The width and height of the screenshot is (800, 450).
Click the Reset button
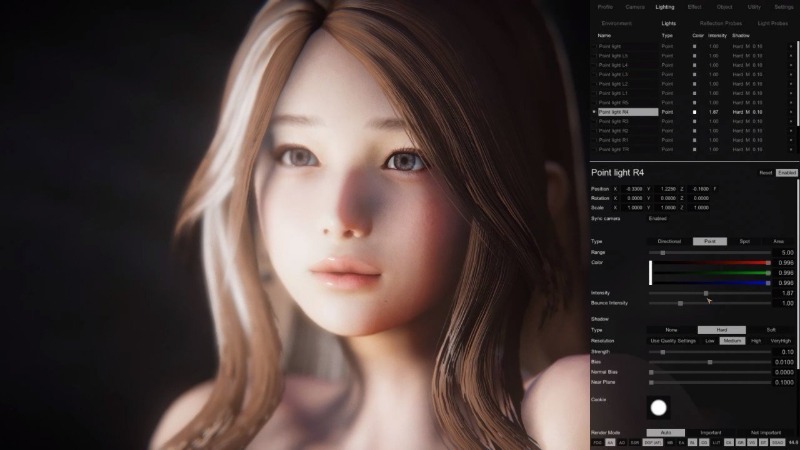point(765,172)
